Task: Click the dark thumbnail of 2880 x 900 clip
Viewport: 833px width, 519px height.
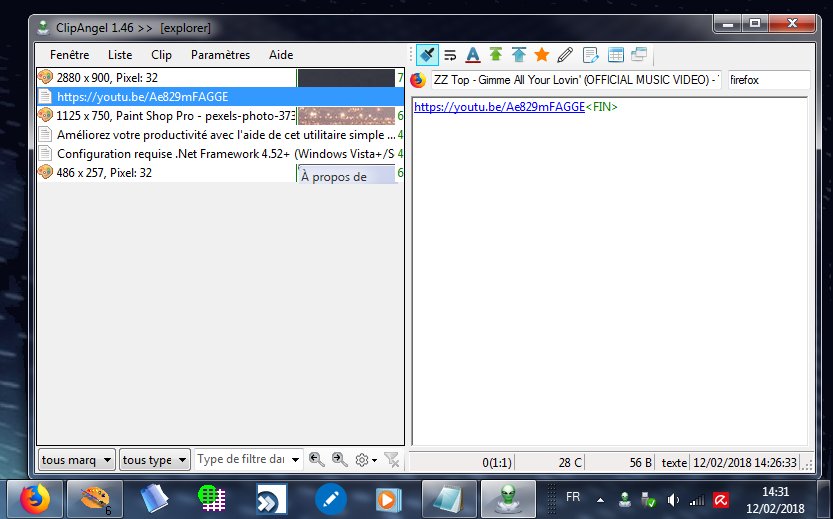Action: (x=346, y=78)
